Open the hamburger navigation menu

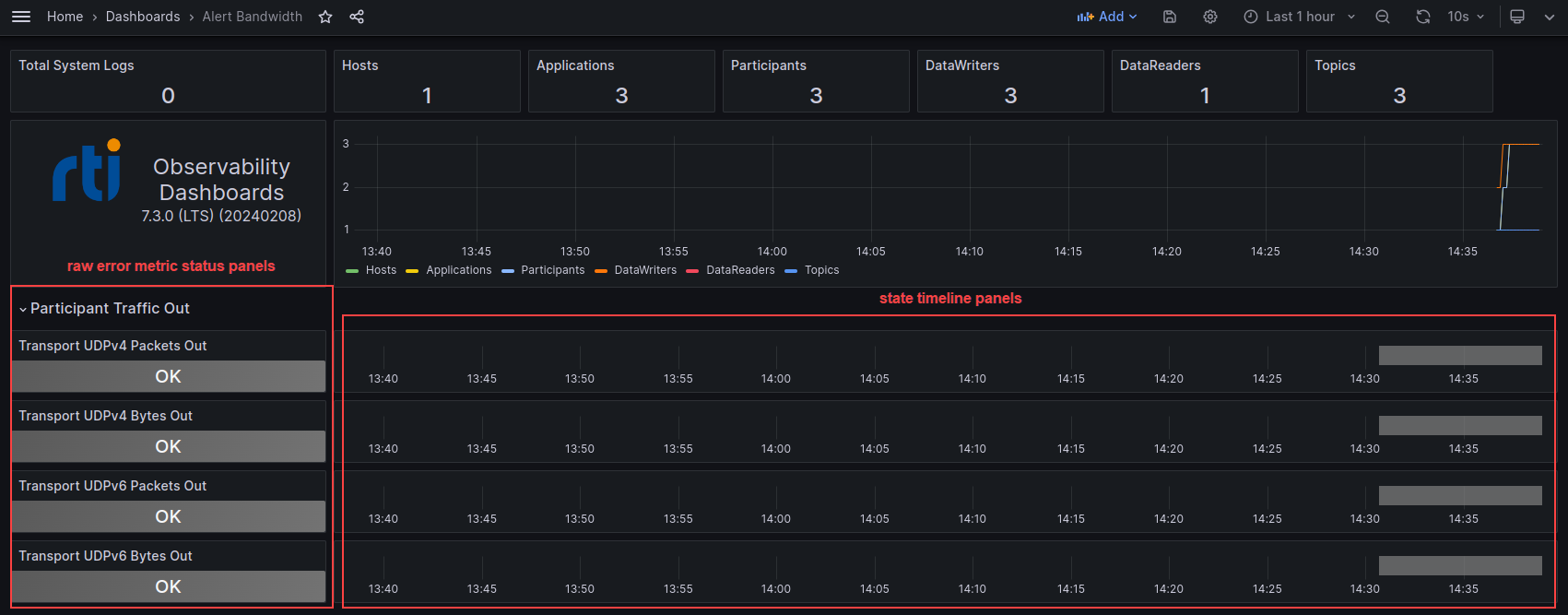coord(21,17)
